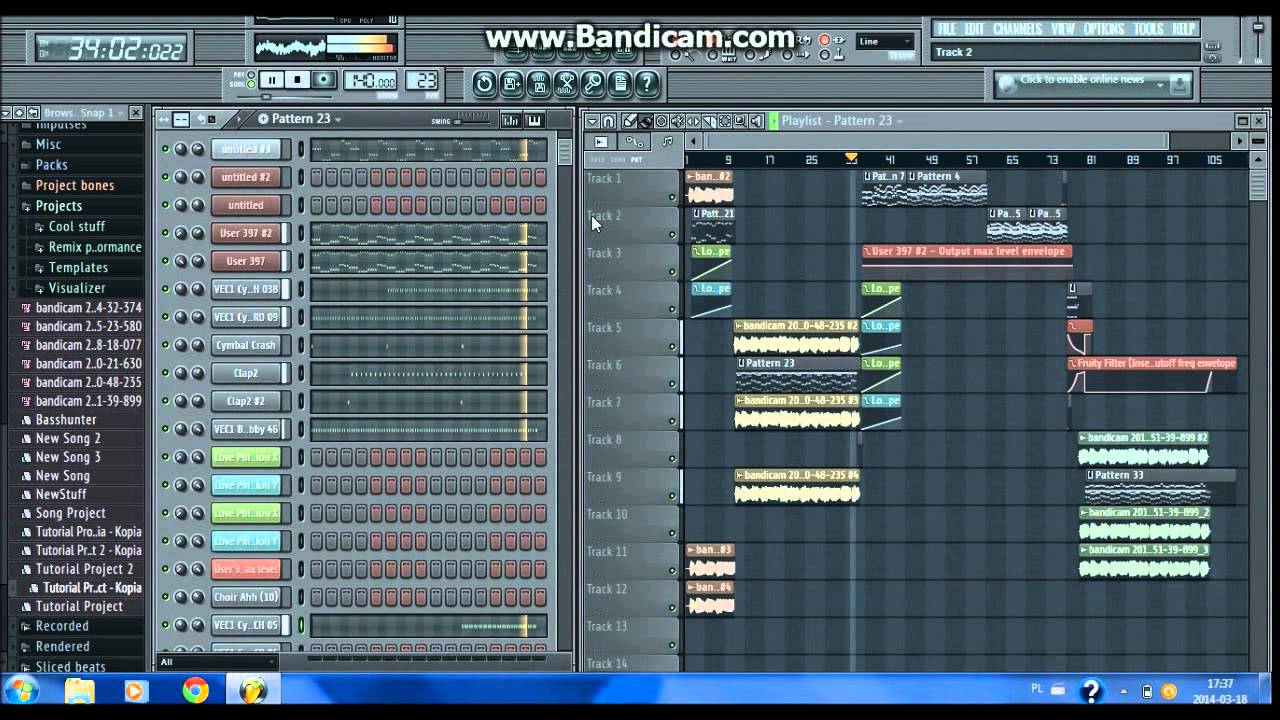The height and width of the screenshot is (720, 1280).
Task: Select the playlist mute tool
Action: [677, 121]
